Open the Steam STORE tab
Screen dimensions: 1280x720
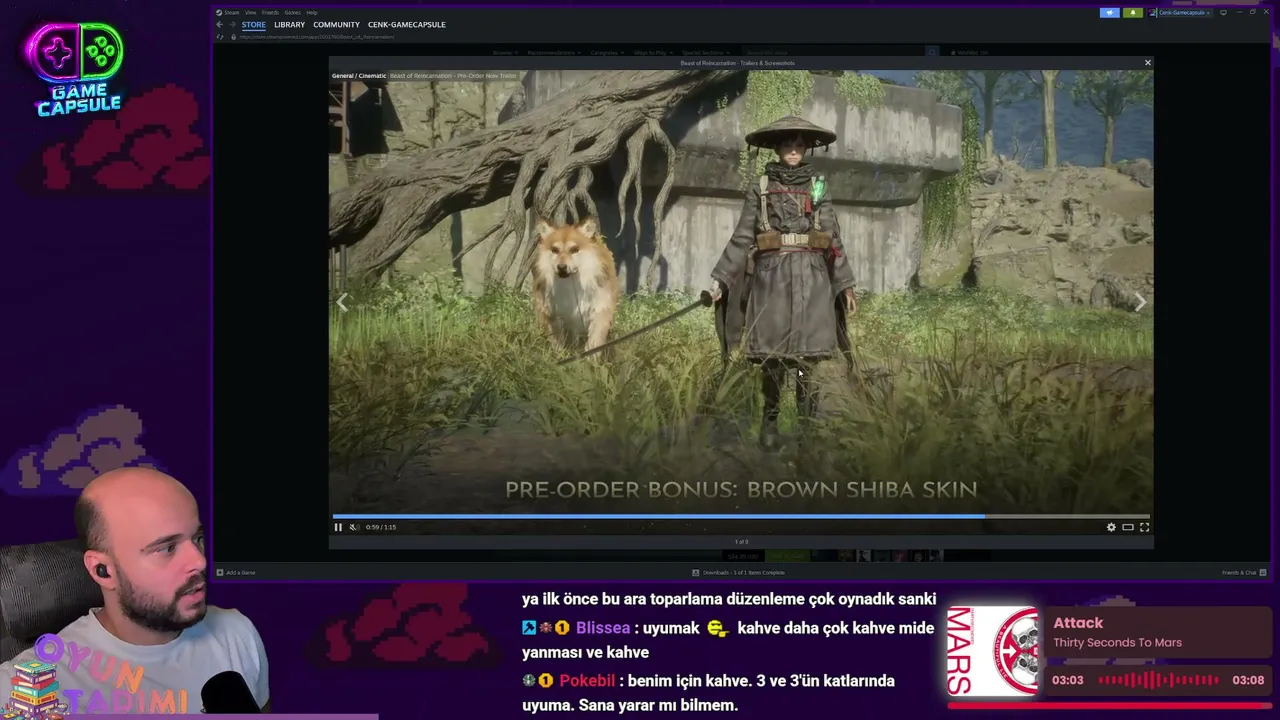tap(254, 24)
